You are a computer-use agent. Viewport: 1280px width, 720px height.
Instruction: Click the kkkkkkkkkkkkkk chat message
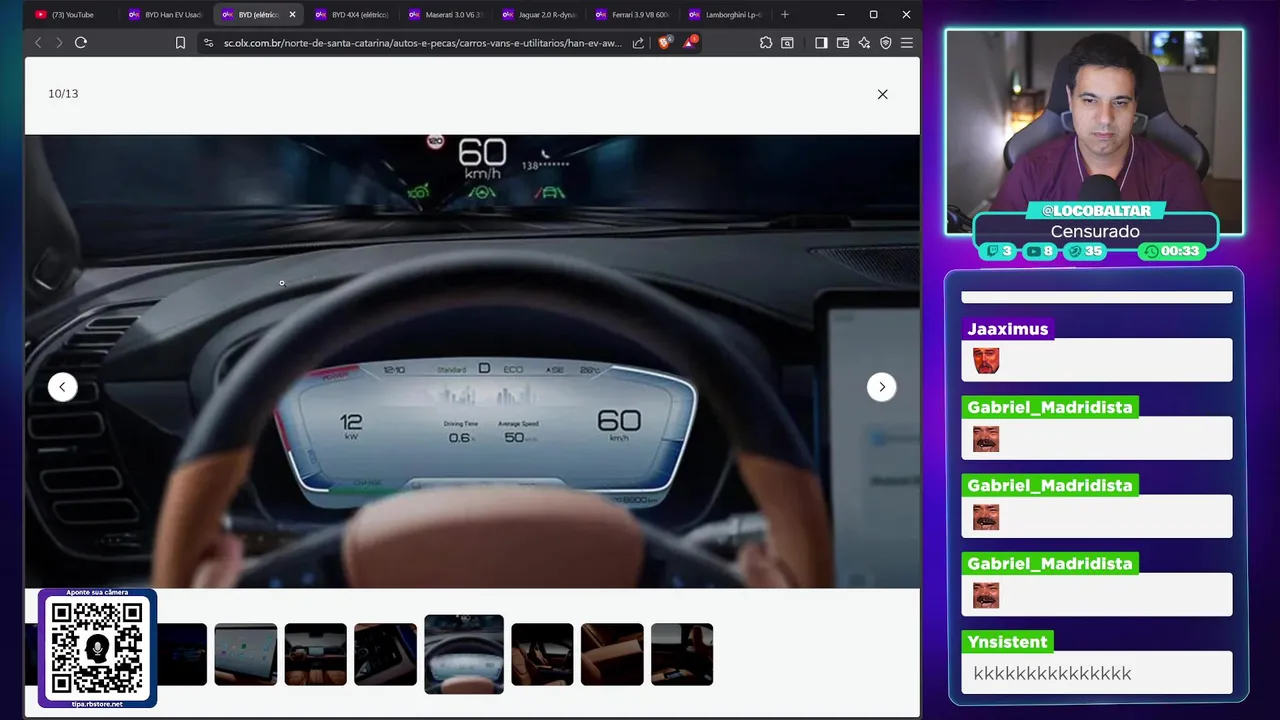click(x=1052, y=673)
